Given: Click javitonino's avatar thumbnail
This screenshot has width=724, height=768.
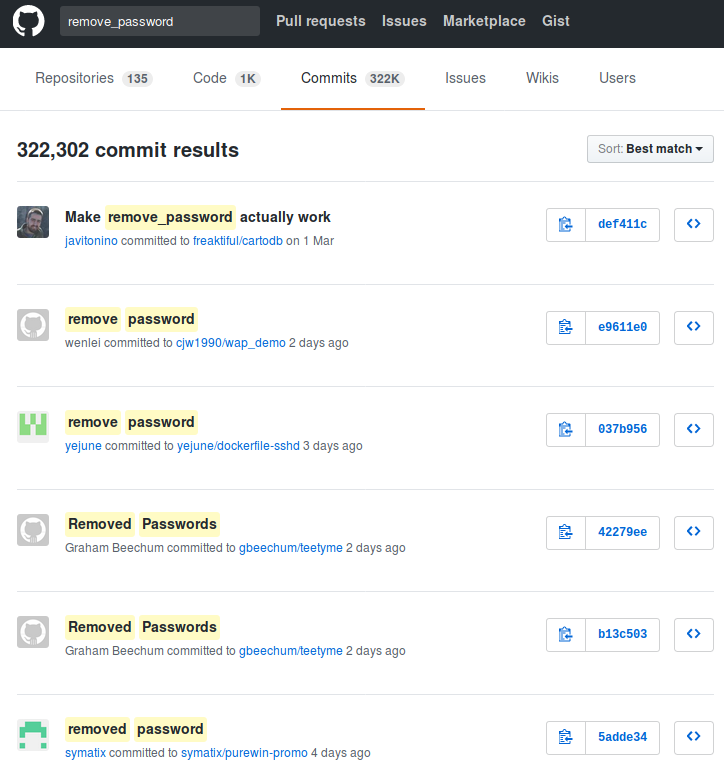Looking at the screenshot, I should [33, 222].
